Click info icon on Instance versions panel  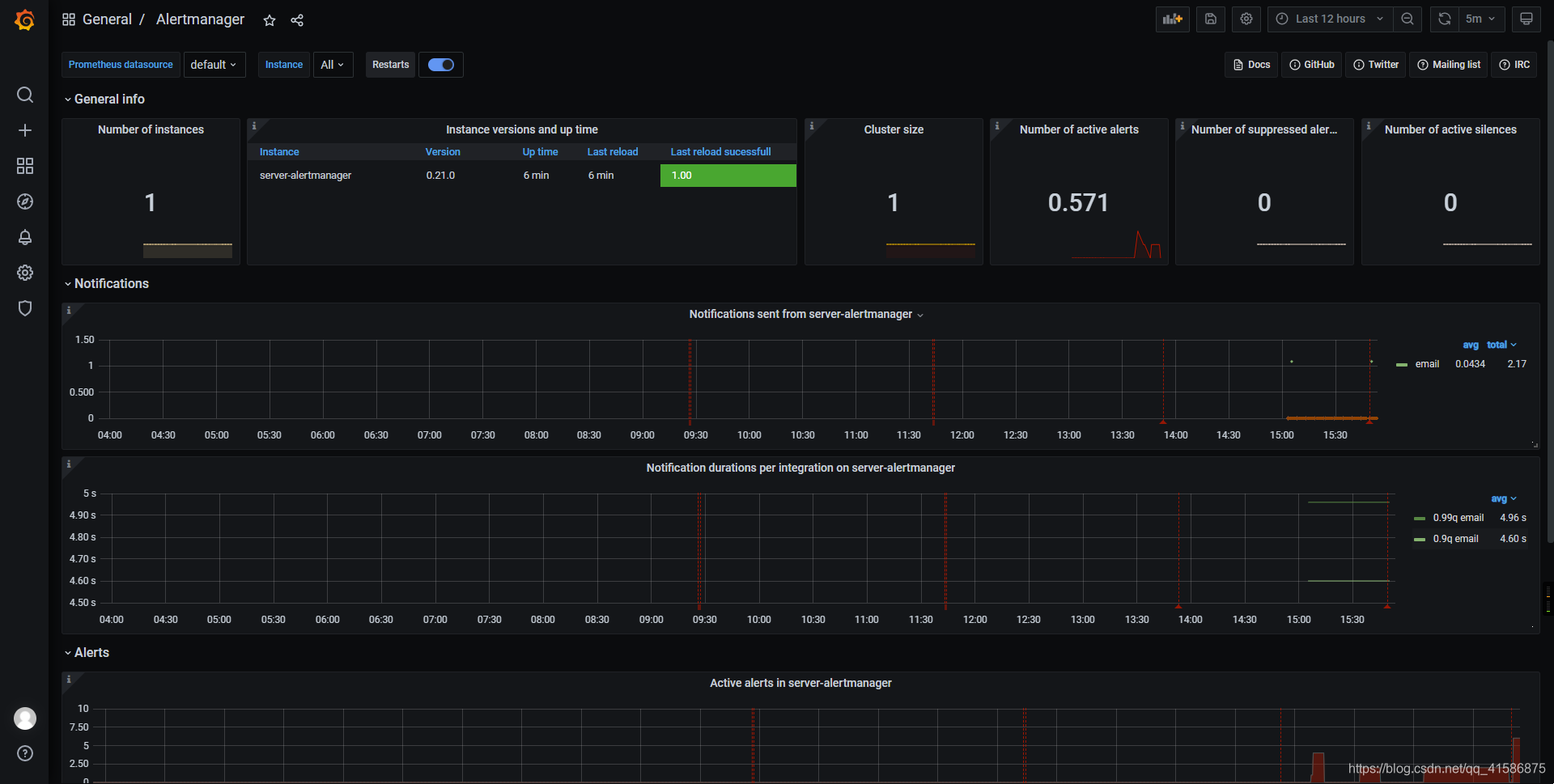[x=254, y=126]
